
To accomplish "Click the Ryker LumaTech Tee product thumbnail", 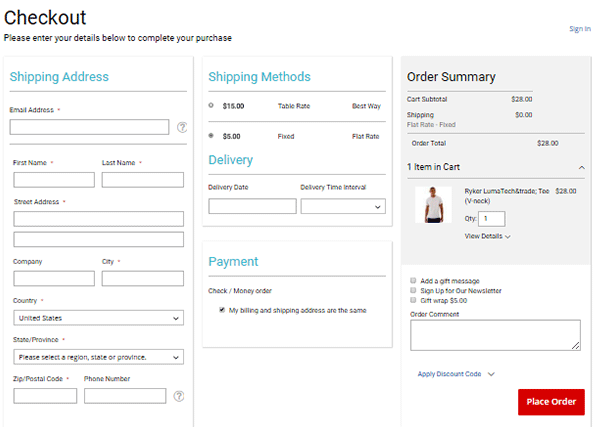I will click(x=433, y=205).
